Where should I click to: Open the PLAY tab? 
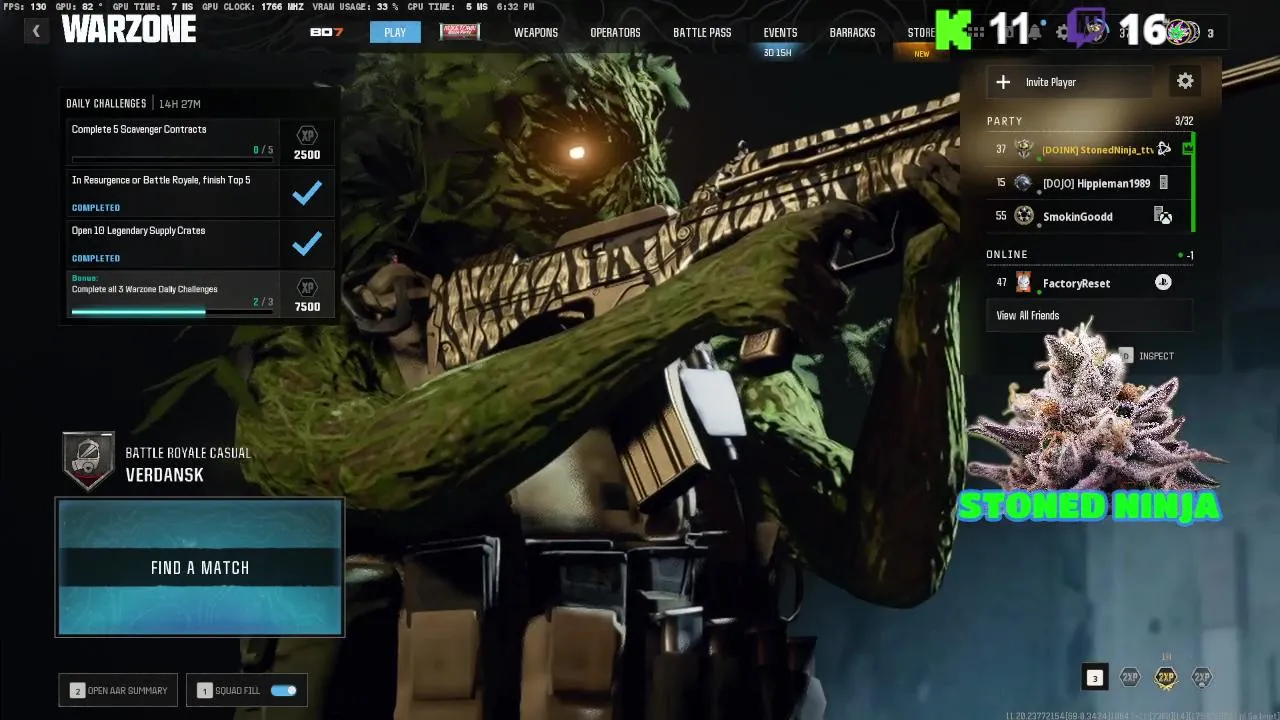395,32
